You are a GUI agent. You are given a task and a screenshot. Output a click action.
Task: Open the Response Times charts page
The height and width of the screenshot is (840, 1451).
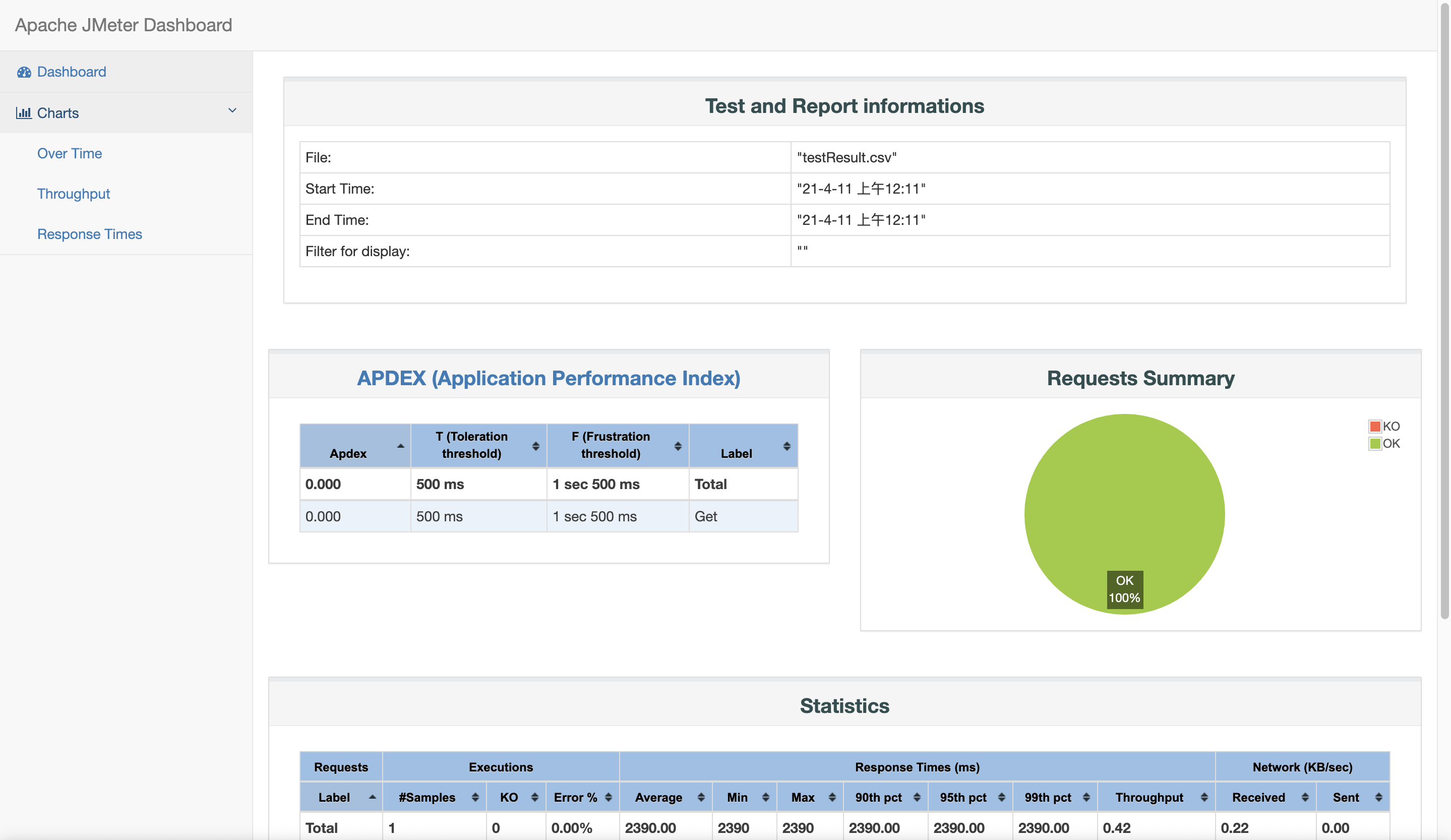coord(90,234)
